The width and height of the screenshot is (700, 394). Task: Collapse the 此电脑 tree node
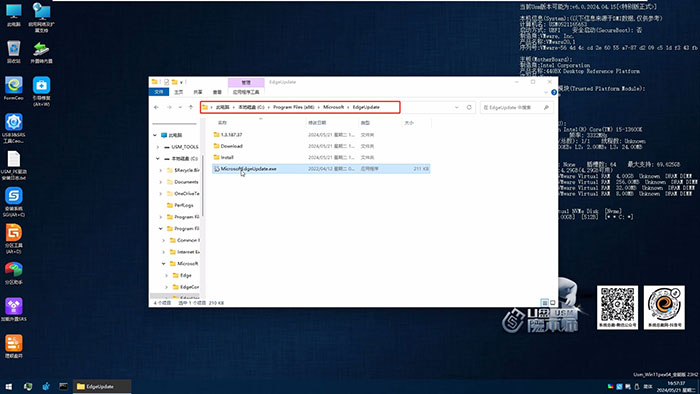pos(155,135)
